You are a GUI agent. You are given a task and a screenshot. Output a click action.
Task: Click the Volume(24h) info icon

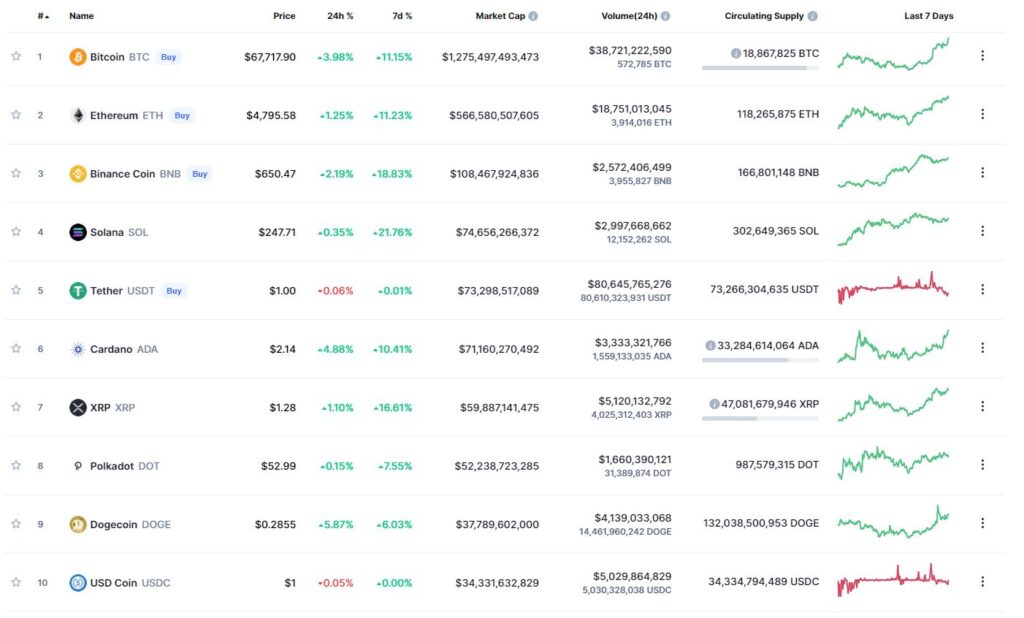(x=665, y=16)
